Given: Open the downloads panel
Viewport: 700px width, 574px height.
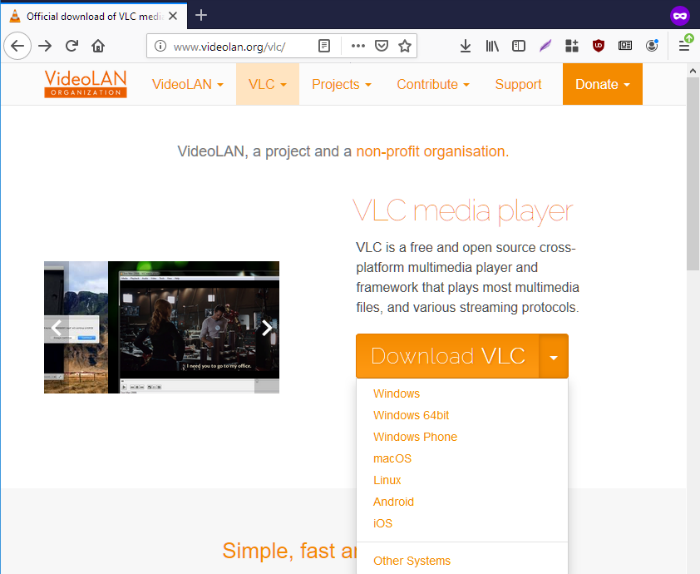Looking at the screenshot, I should [x=465, y=46].
